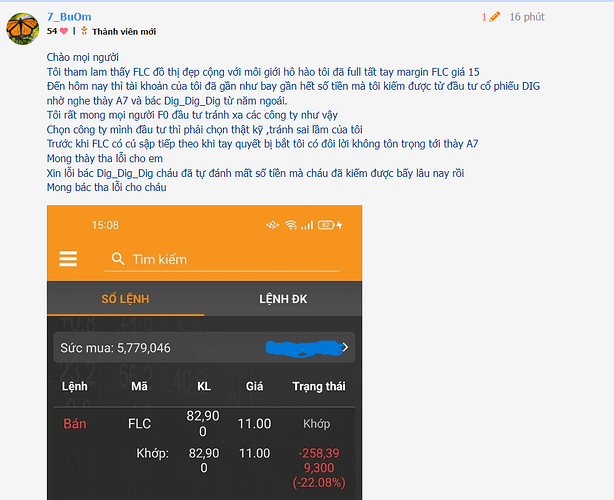614x500 pixels.
Task: Open the hamburger menu in the trading app
Action: tap(68, 259)
